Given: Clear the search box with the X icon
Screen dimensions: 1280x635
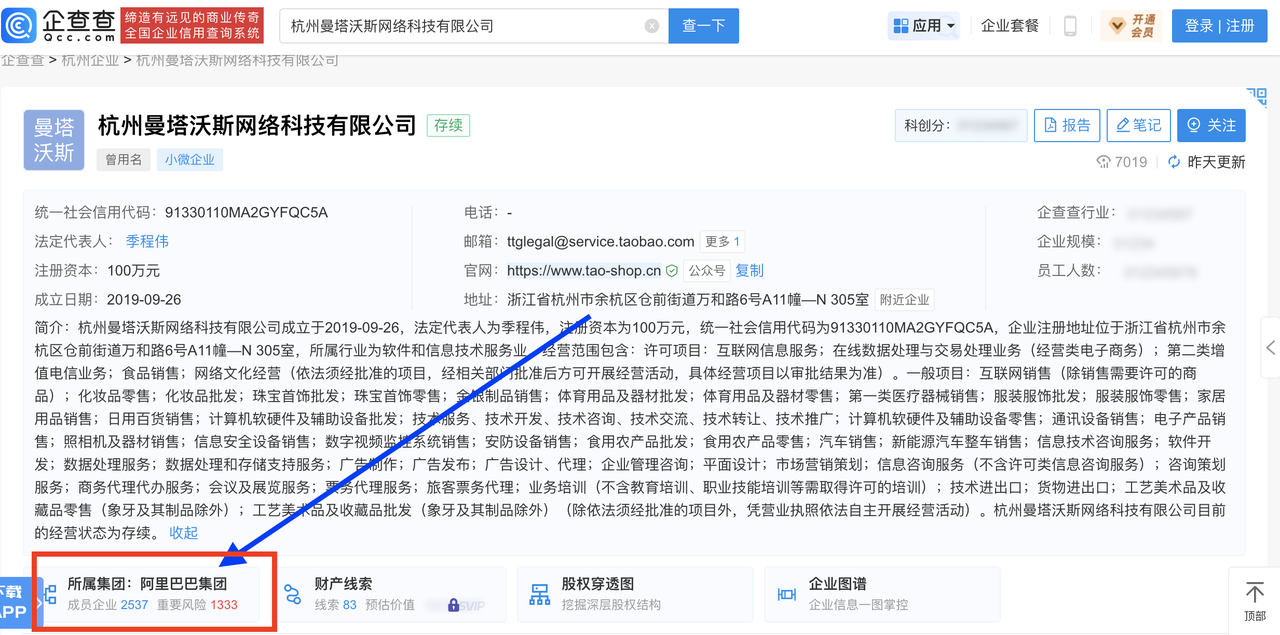Looking at the screenshot, I should click(x=652, y=26).
